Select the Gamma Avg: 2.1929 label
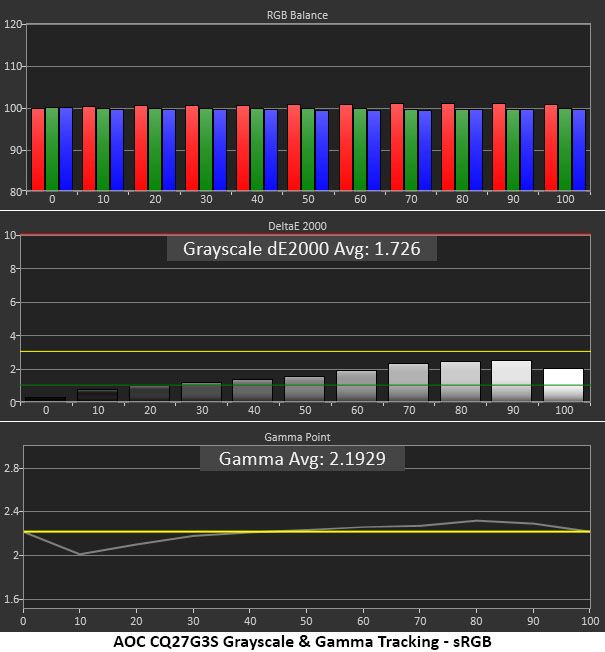The image size is (605, 652). tap(302, 459)
